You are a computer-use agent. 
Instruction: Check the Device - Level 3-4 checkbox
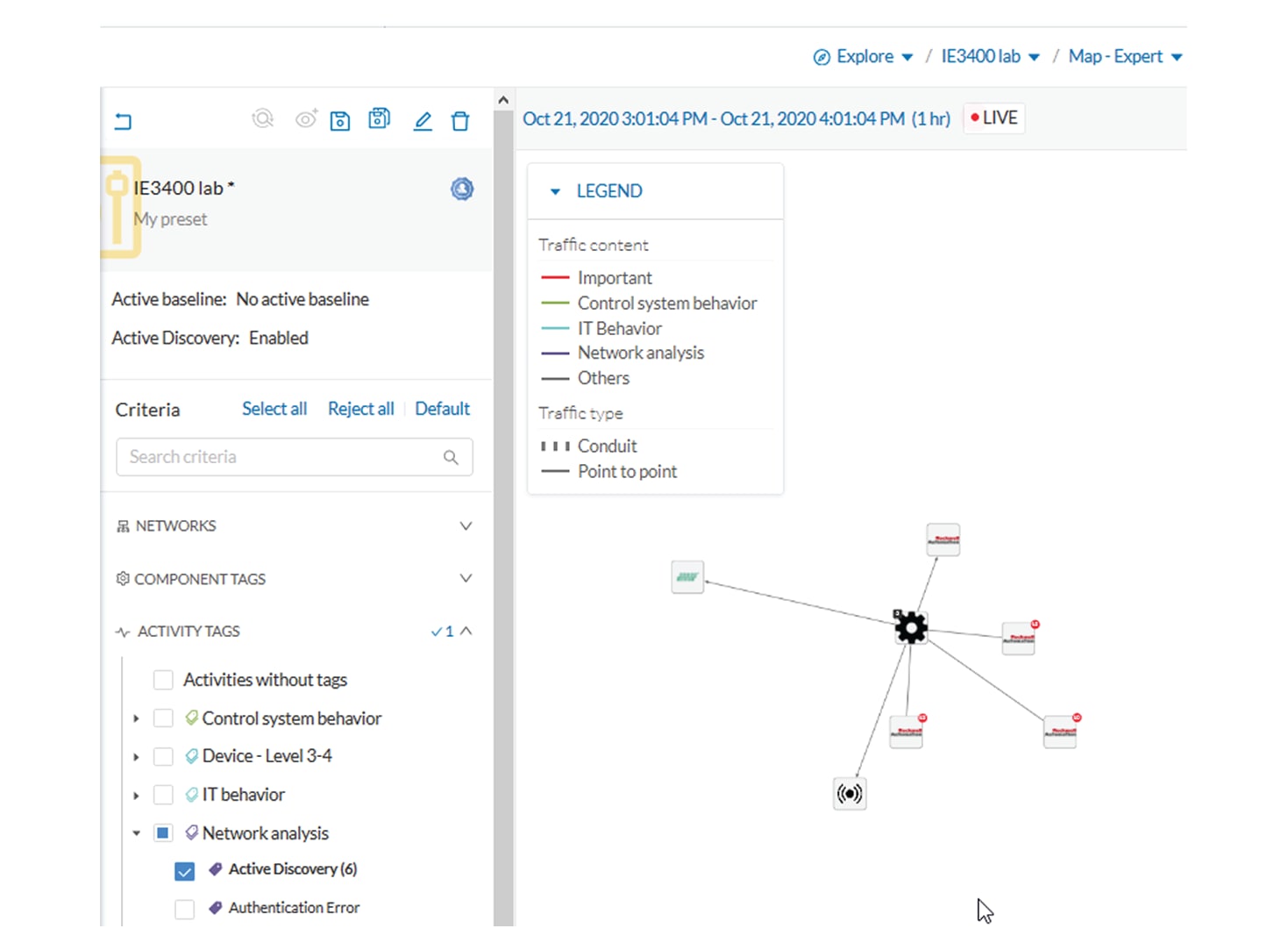[163, 756]
